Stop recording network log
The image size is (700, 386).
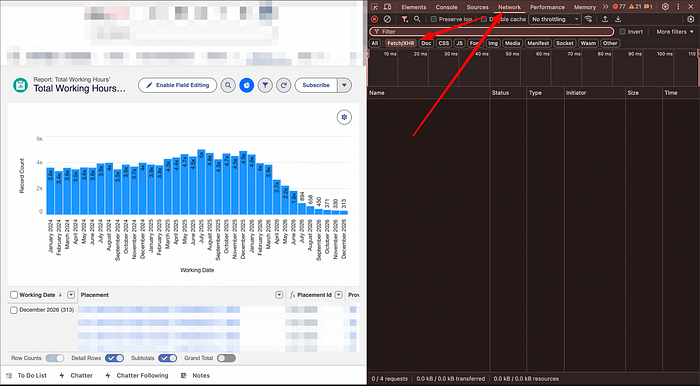(375, 19)
